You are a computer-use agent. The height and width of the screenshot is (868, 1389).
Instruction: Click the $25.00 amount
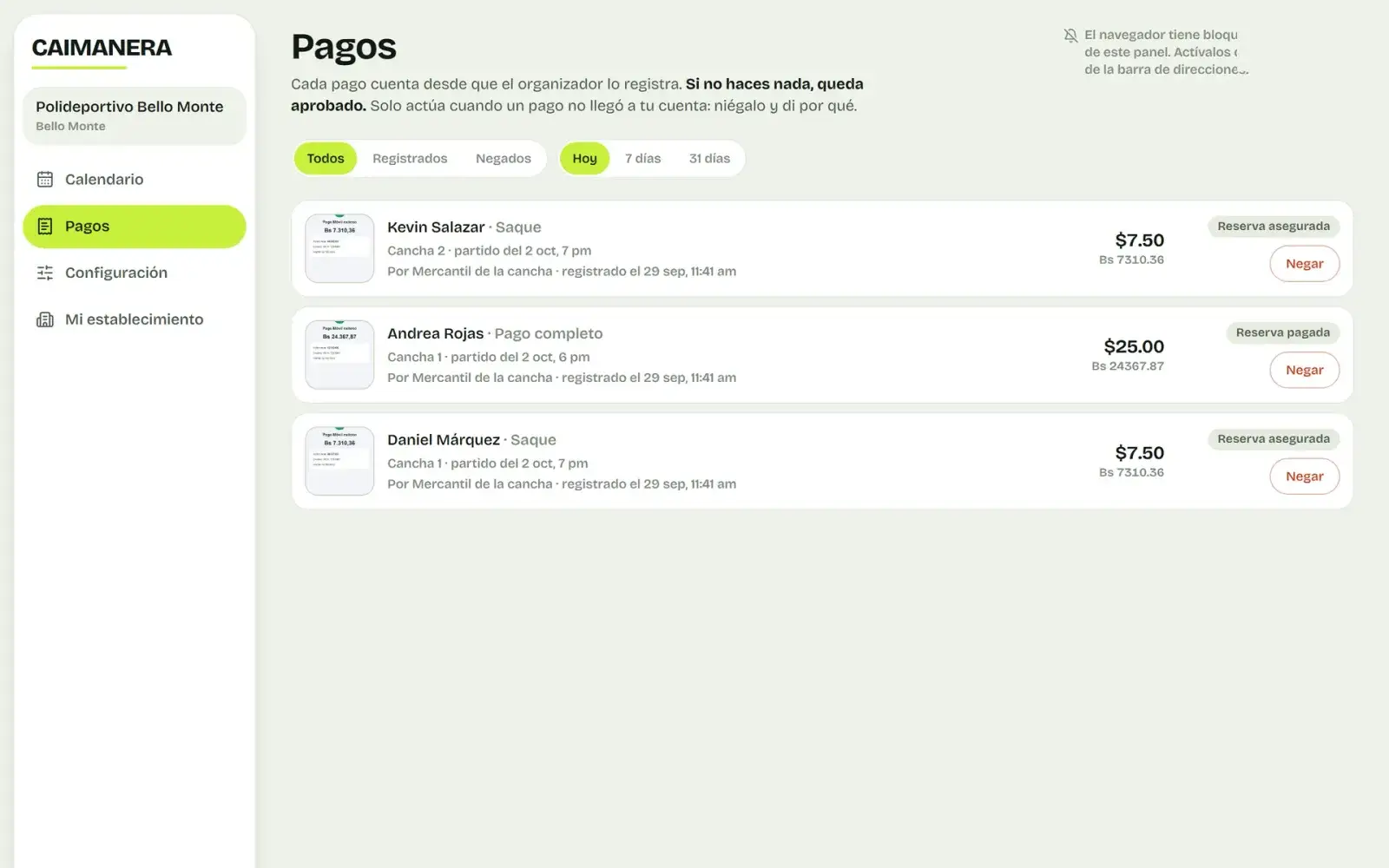tap(1134, 347)
